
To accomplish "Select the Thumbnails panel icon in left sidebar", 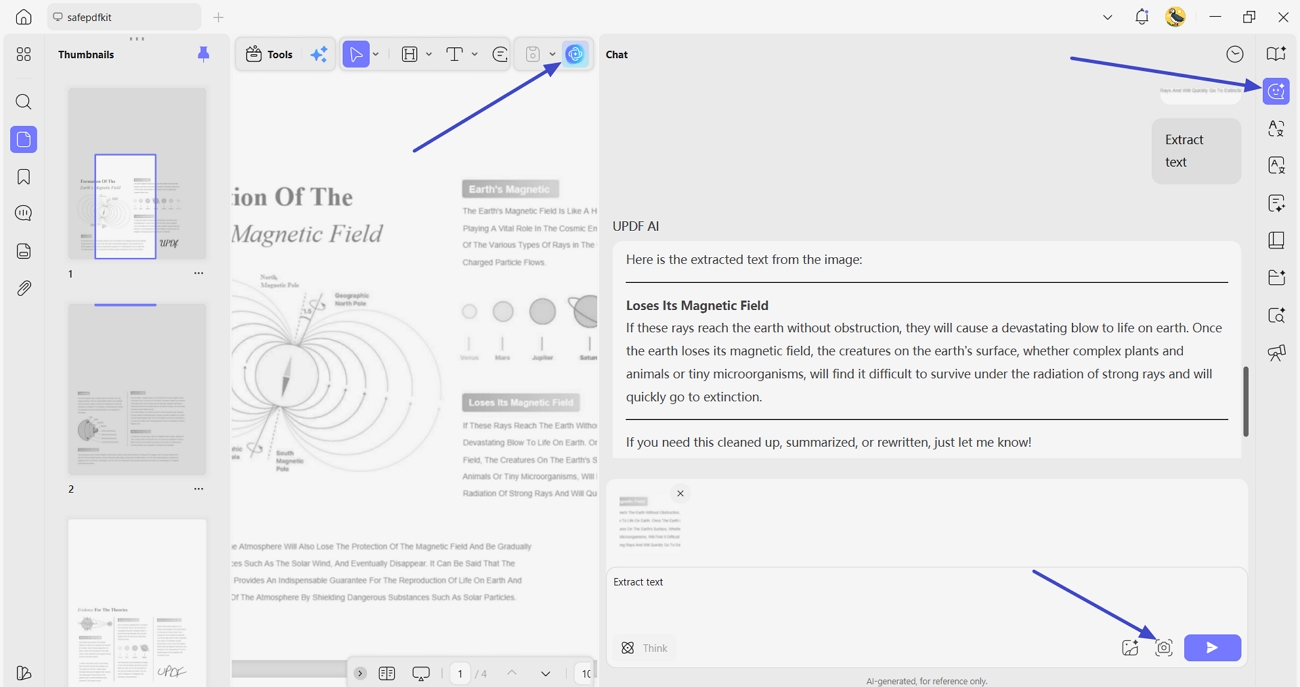I will click(x=24, y=140).
